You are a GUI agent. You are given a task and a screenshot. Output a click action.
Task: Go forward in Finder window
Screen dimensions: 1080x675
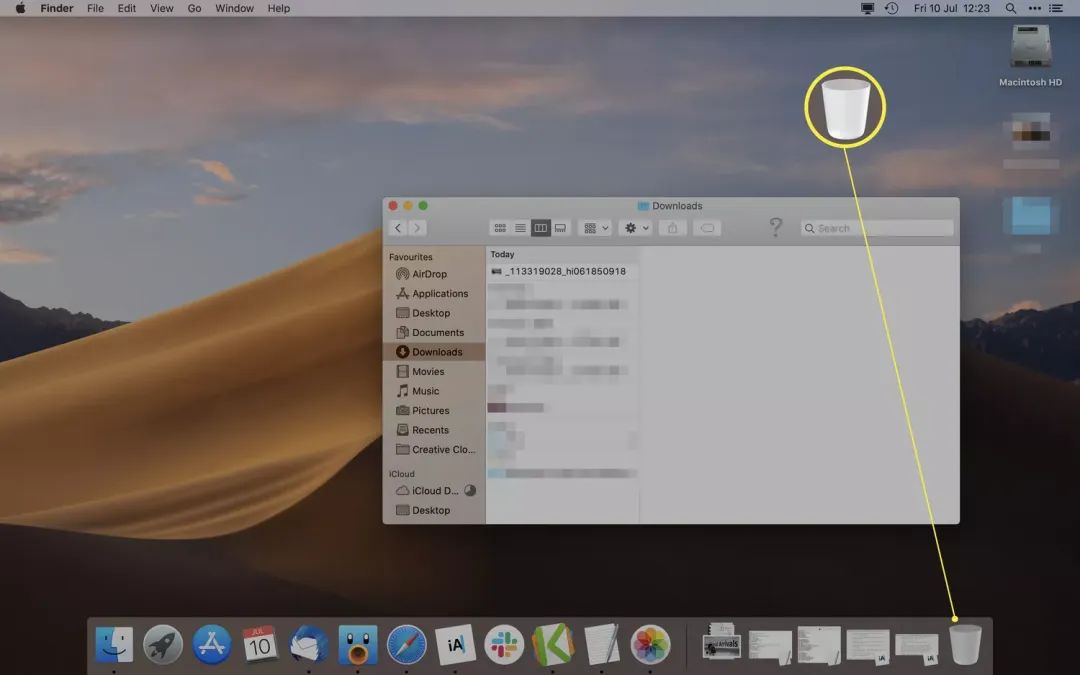[417, 228]
